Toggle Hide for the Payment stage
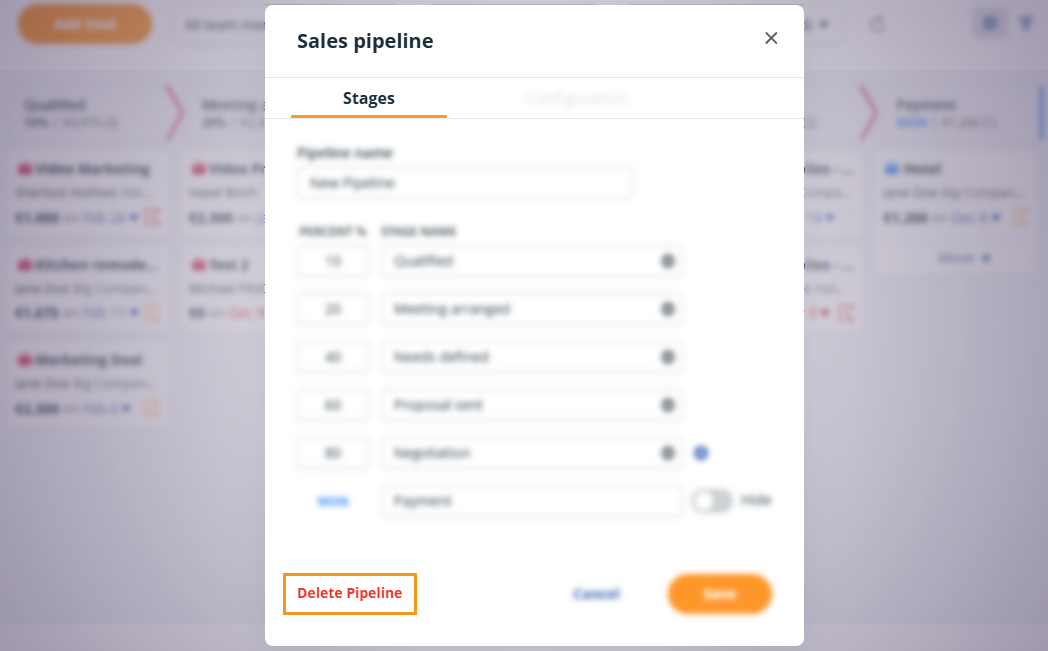The height and width of the screenshot is (651, 1048). 713,500
